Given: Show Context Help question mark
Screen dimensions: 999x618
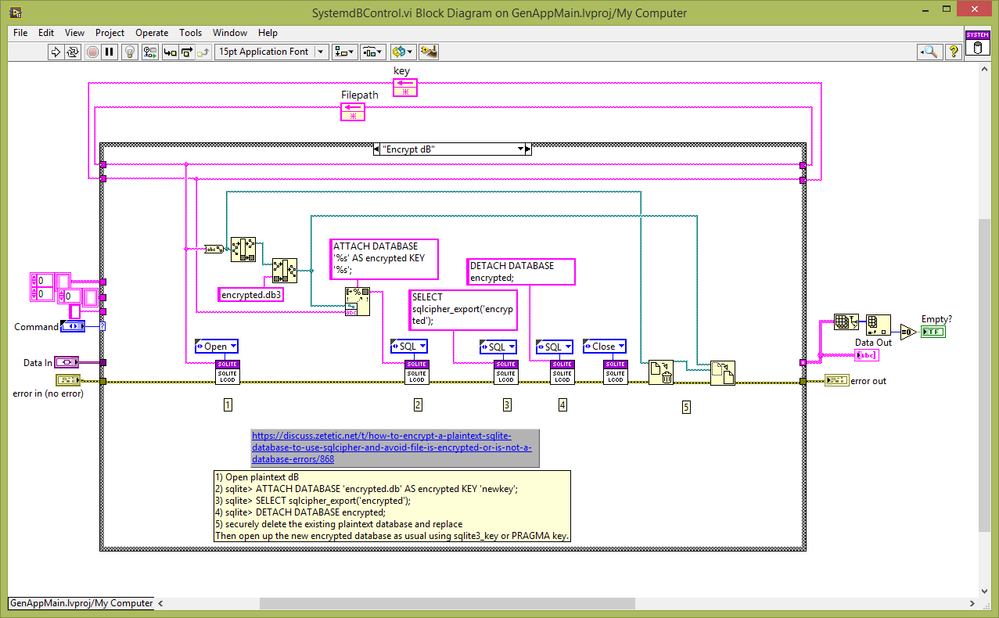Looking at the screenshot, I should [954, 51].
